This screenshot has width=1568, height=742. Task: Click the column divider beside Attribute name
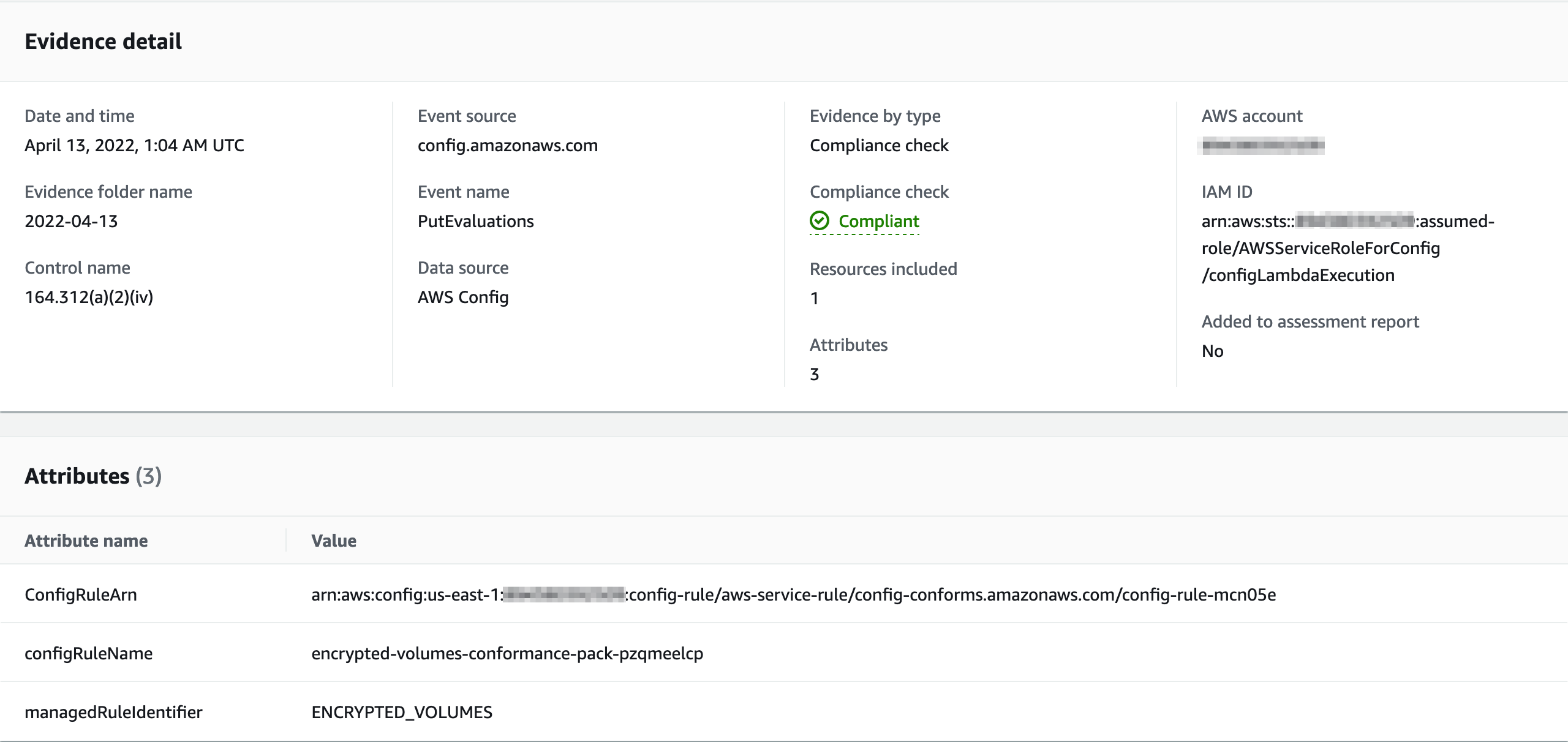pos(286,541)
